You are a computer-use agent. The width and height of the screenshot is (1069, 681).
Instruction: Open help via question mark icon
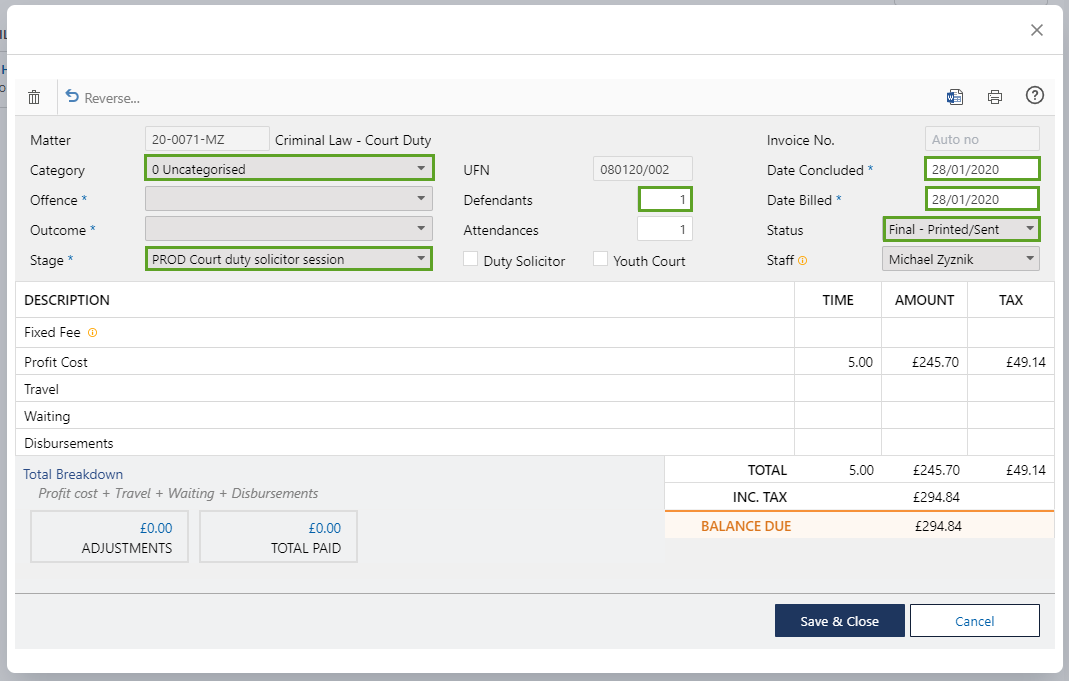[1035, 96]
